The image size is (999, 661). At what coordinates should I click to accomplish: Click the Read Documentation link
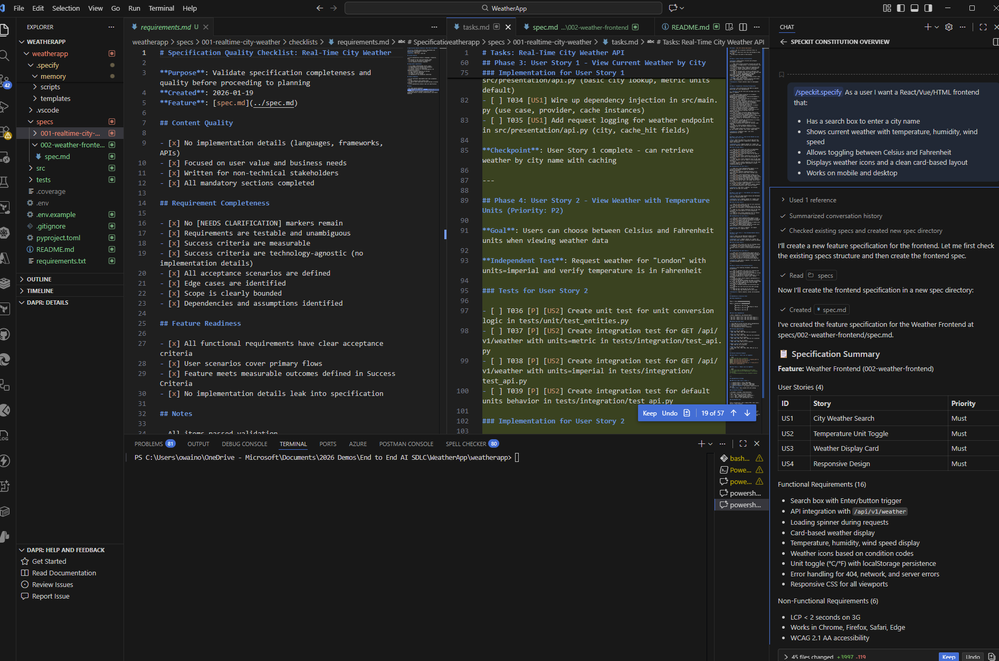point(64,573)
